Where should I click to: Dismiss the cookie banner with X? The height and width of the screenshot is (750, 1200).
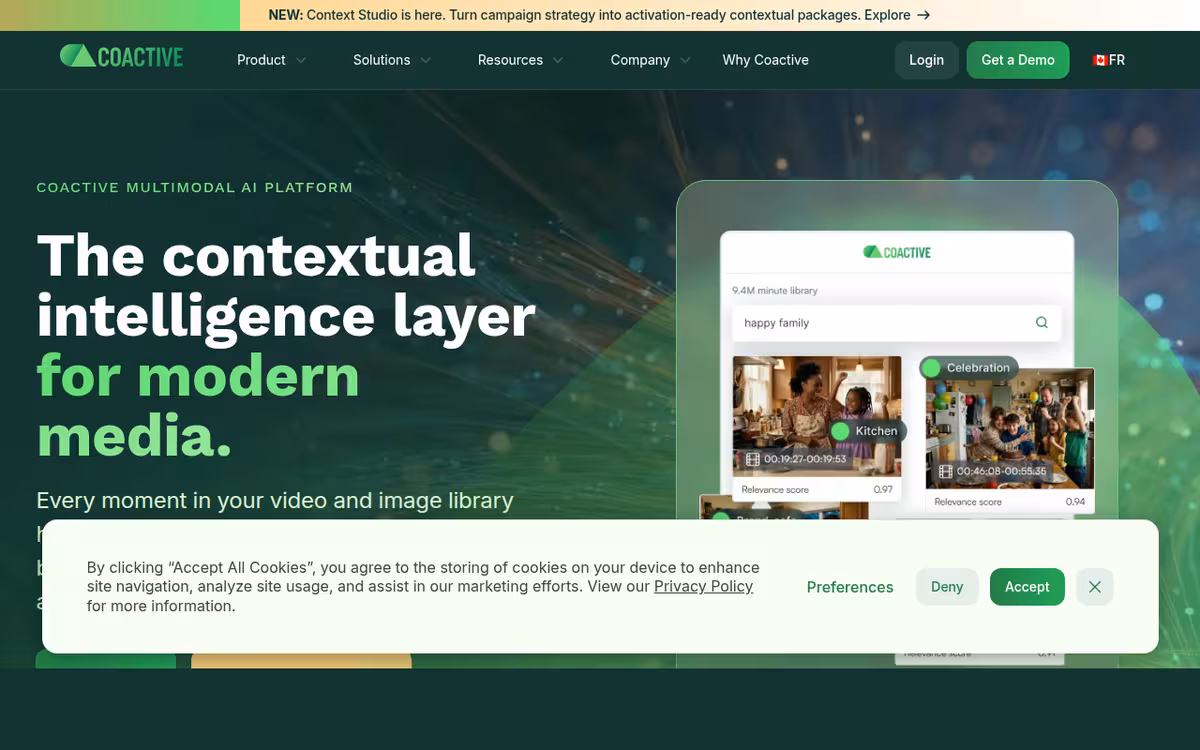pyautogui.click(x=1095, y=587)
